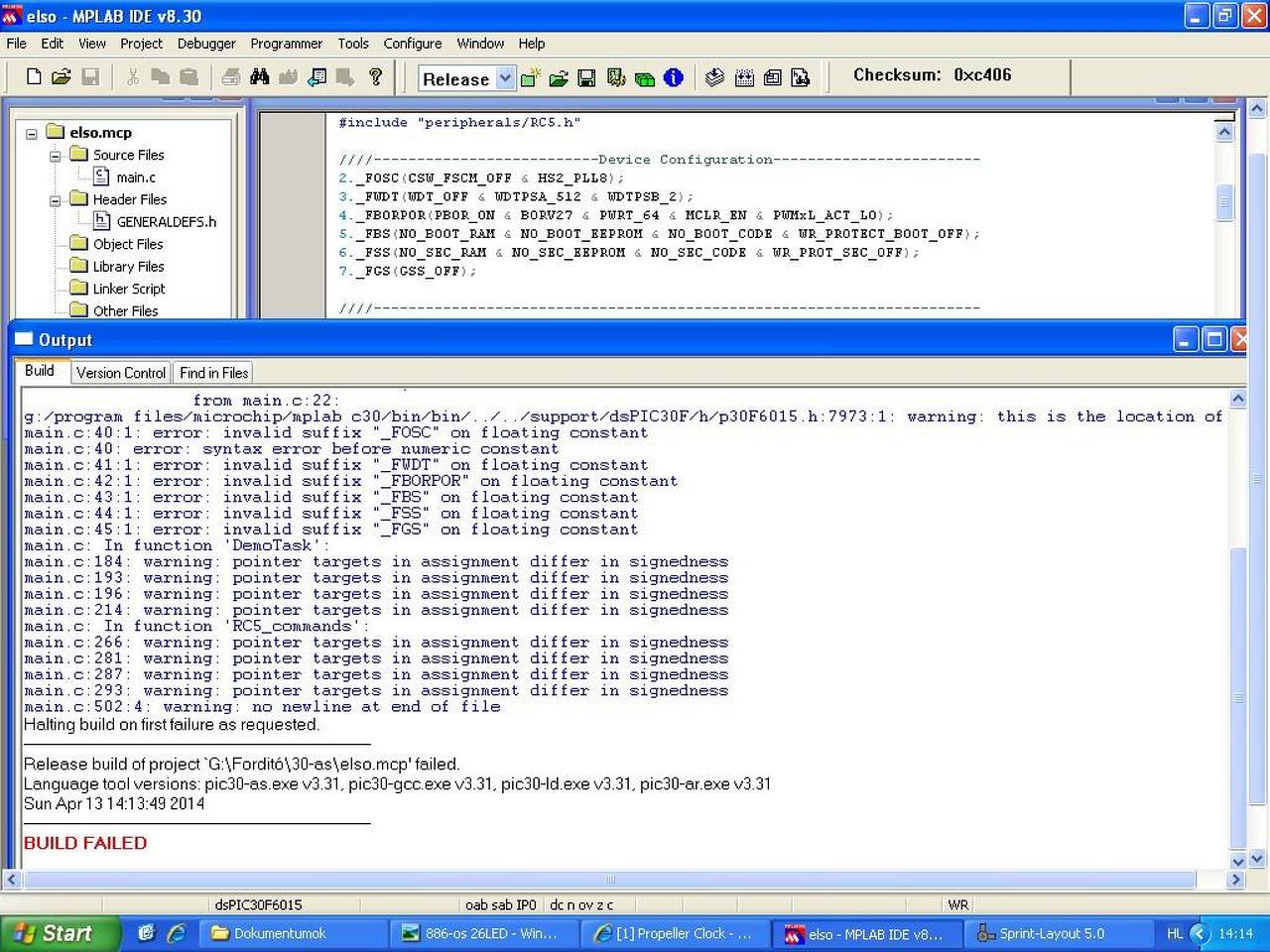
Task: Click the system tray expand arrow
Action: click(1201, 933)
